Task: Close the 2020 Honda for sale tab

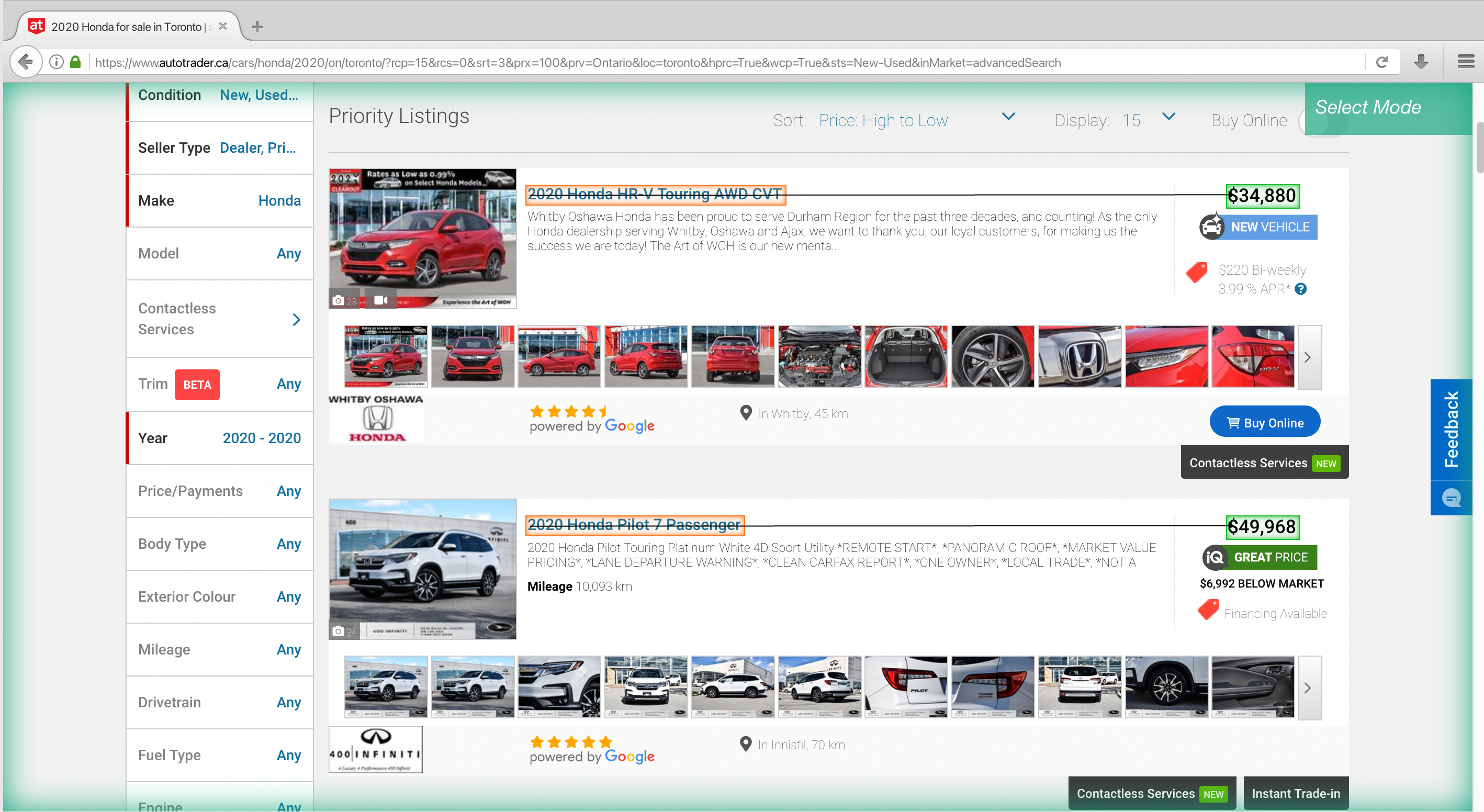Action: [x=223, y=27]
